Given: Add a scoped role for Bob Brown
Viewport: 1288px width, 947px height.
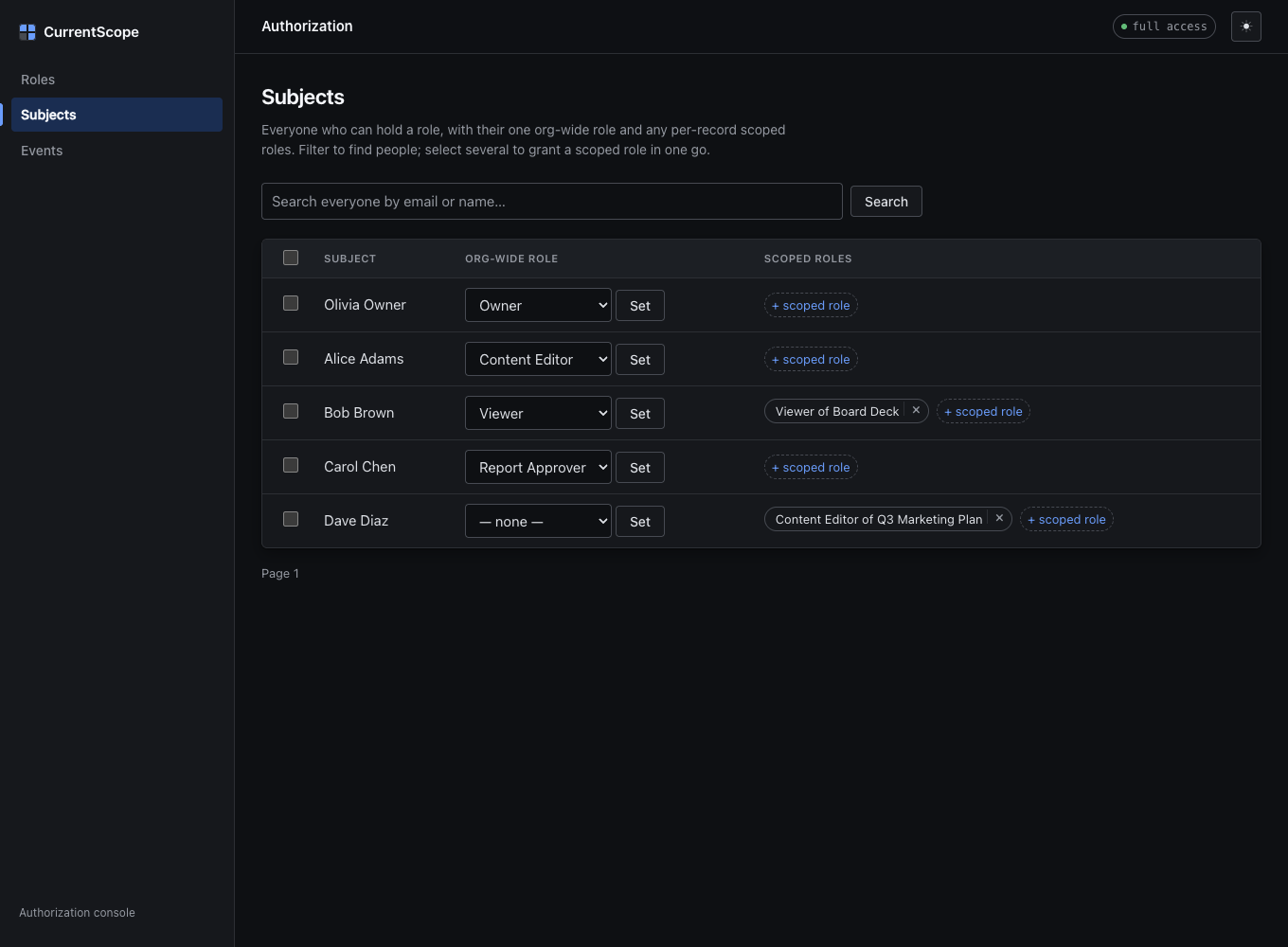Looking at the screenshot, I should point(983,411).
